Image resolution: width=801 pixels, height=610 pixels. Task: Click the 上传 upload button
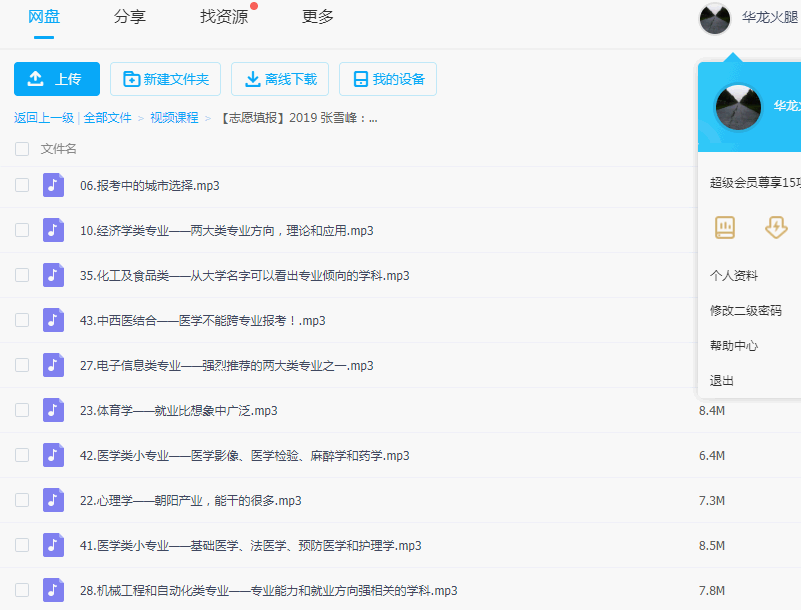57,79
